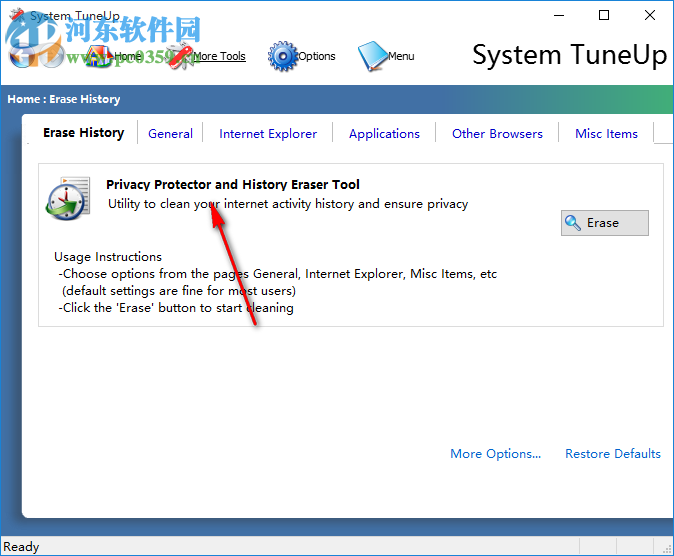Screen dimensions: 674x556
Task: Click the Home house icon
Action: [x=98, y=56]
